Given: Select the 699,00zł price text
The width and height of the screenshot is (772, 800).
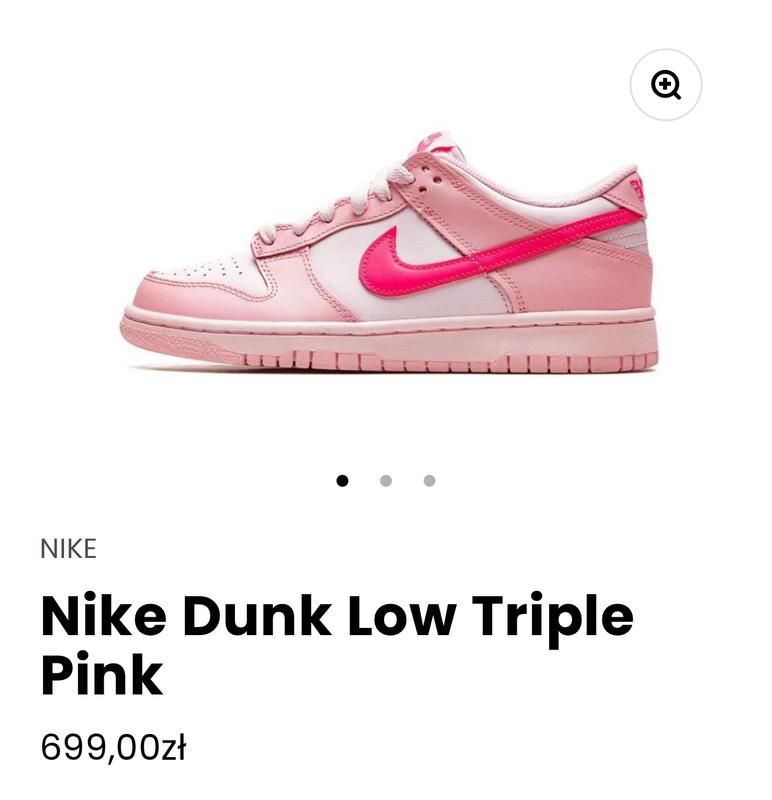Looking at the screenshot, I should pyautogui.click(x=113, y=747).
